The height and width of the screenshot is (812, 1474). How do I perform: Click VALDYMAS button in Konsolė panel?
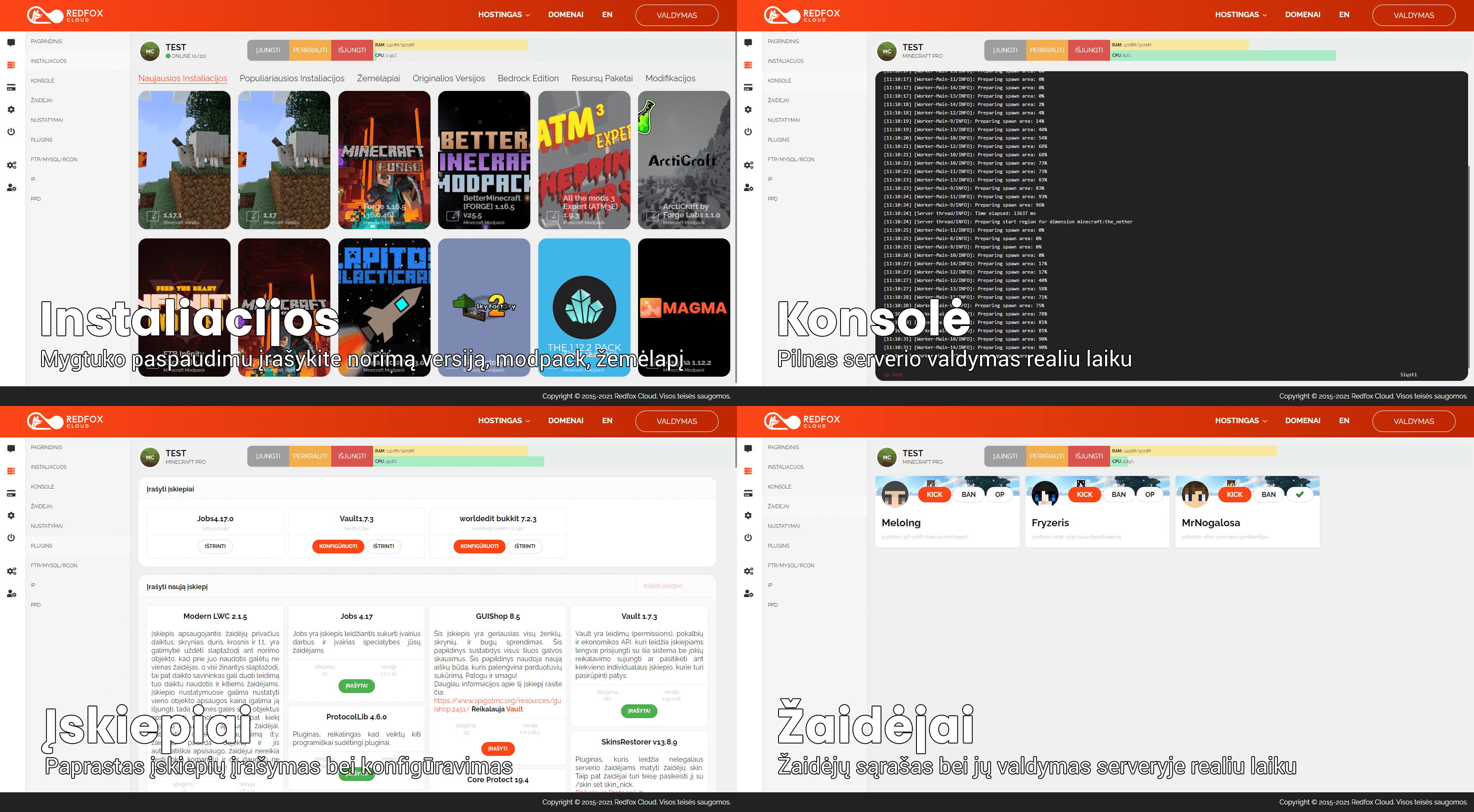pos(1413,16)
